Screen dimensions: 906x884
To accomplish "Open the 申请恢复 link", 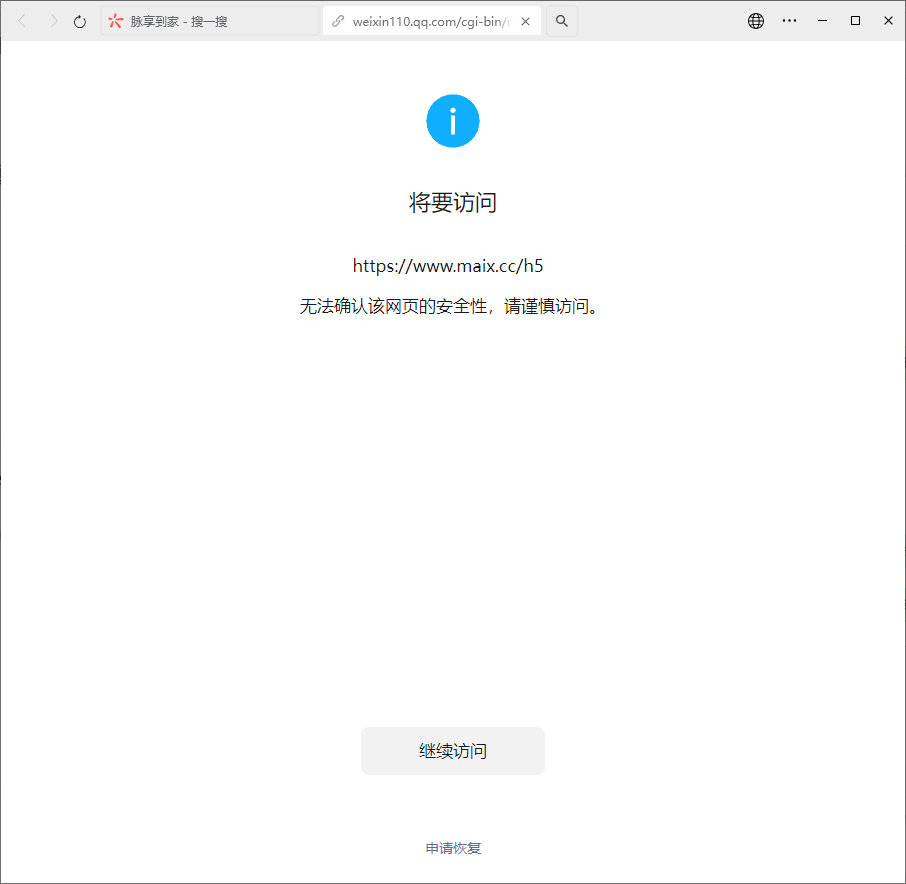I will pos(453,848).
